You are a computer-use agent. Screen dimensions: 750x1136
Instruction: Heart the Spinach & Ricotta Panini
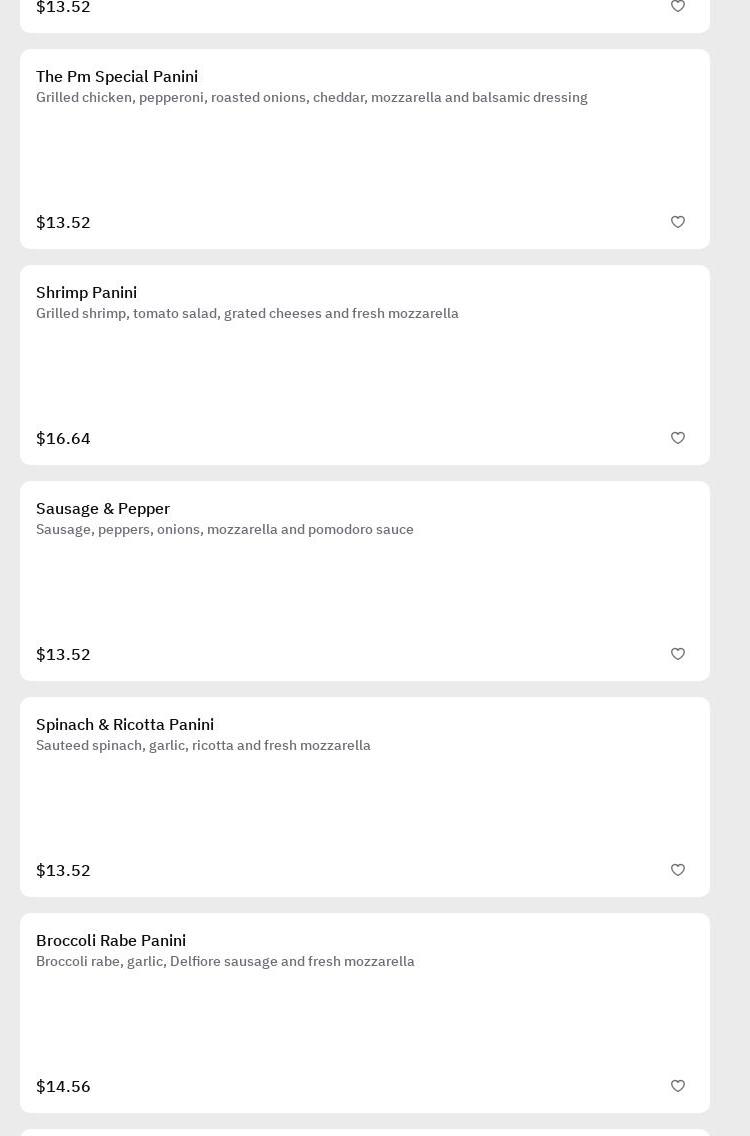[678, 870]
